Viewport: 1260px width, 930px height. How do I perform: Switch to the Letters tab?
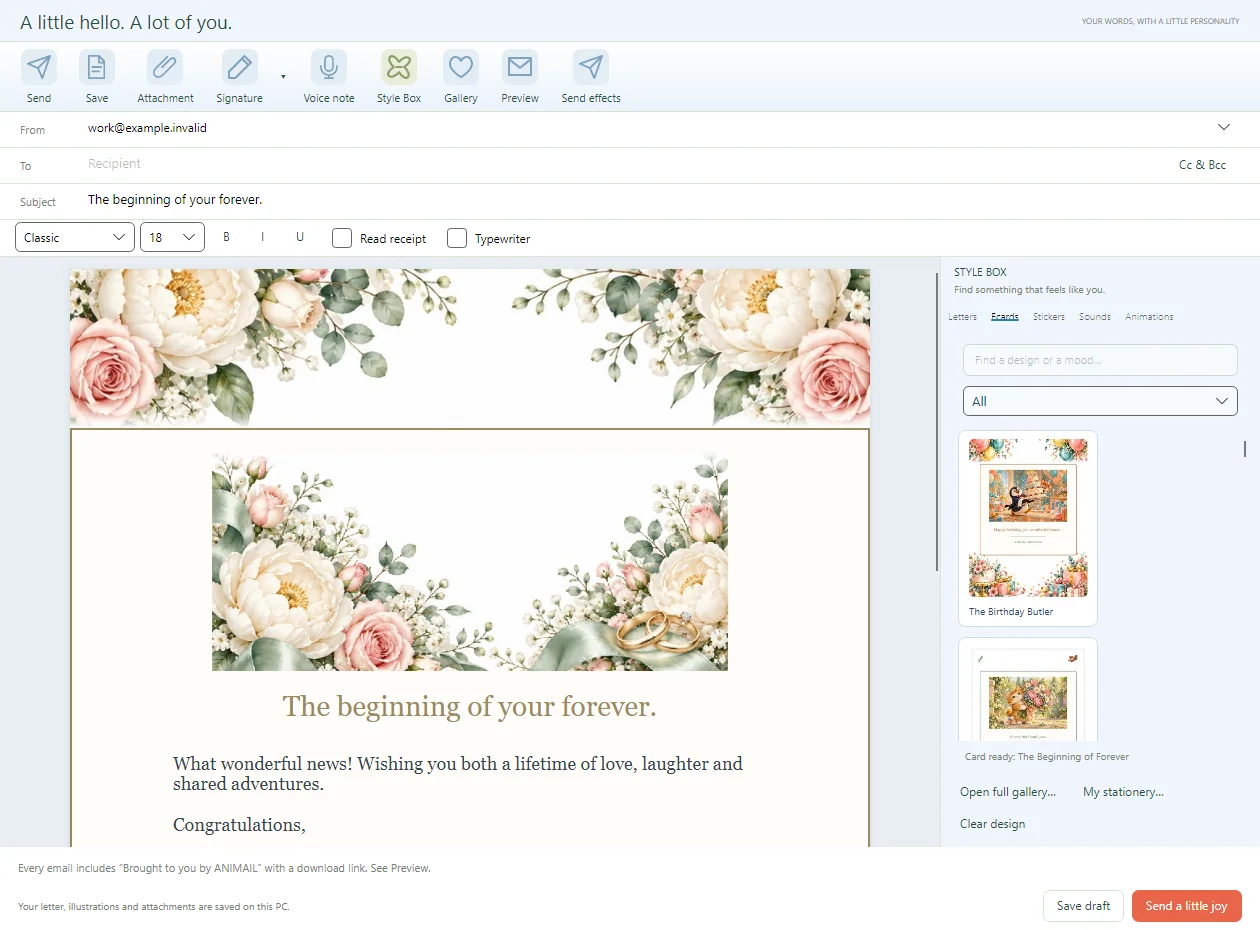coord(962,317)
